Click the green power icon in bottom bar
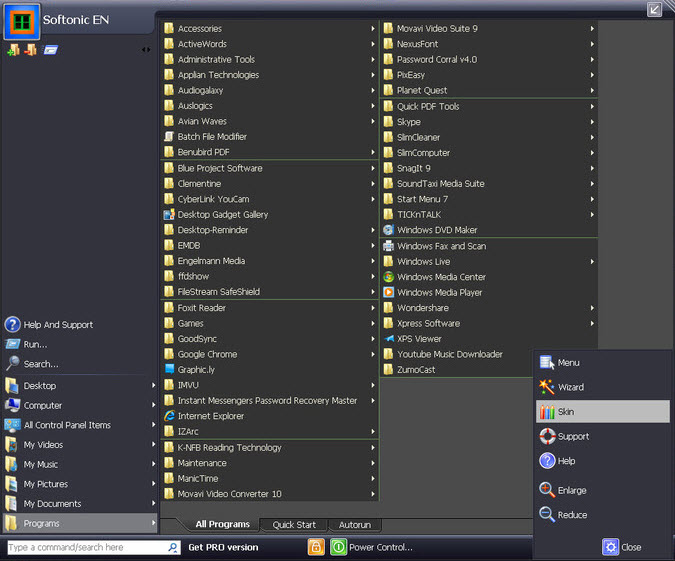The image size is (675, 561). (x=338, y=547)
